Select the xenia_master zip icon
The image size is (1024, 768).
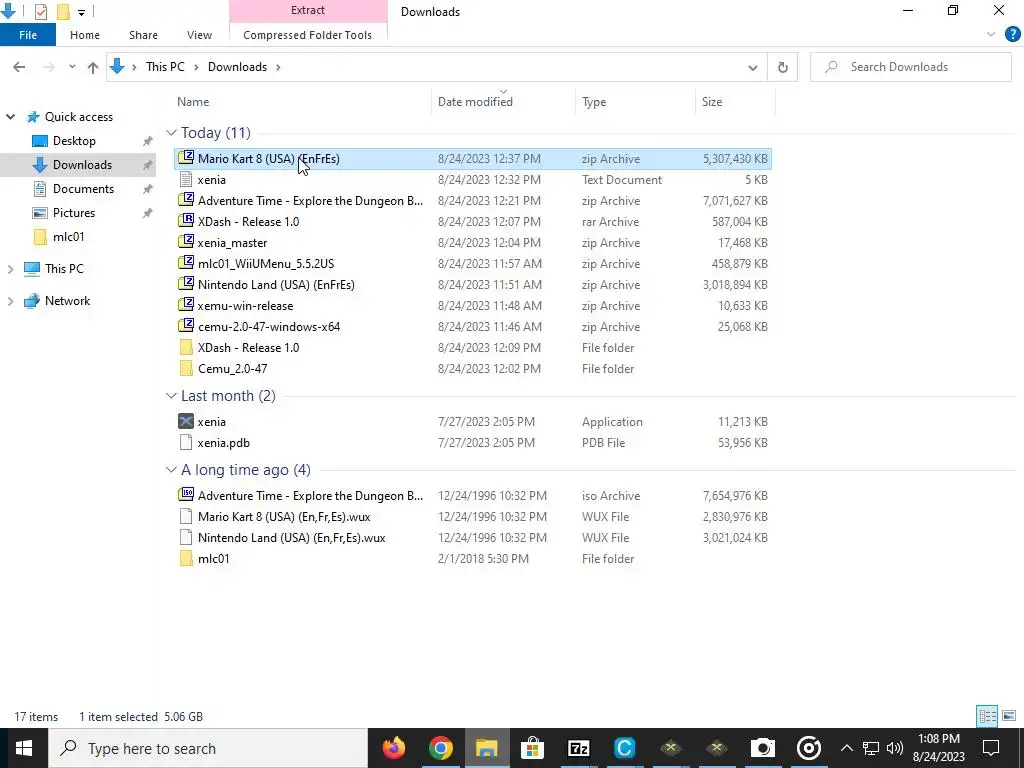point(186,242)
